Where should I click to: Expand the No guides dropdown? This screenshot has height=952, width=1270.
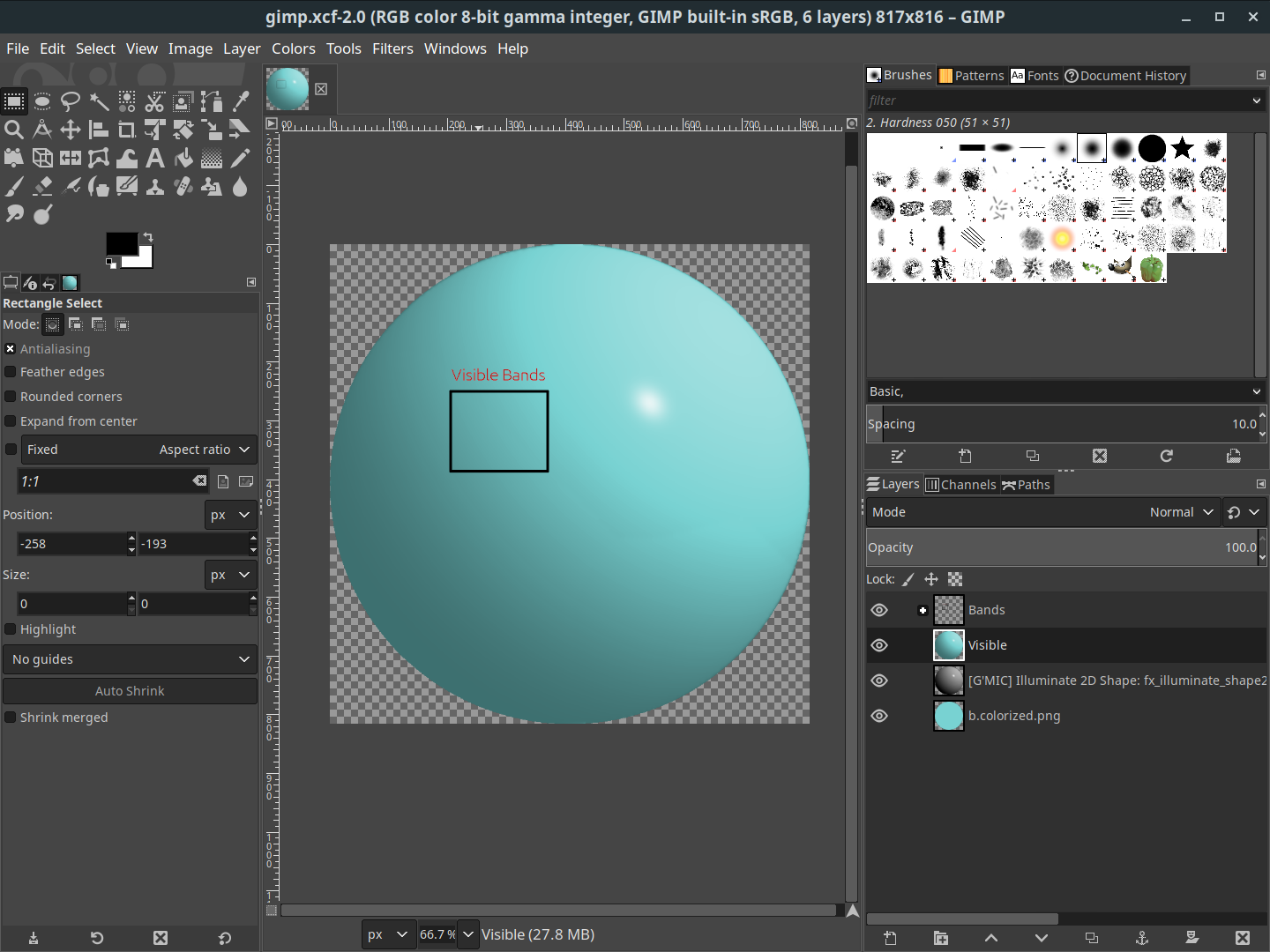tap(131, 659)
